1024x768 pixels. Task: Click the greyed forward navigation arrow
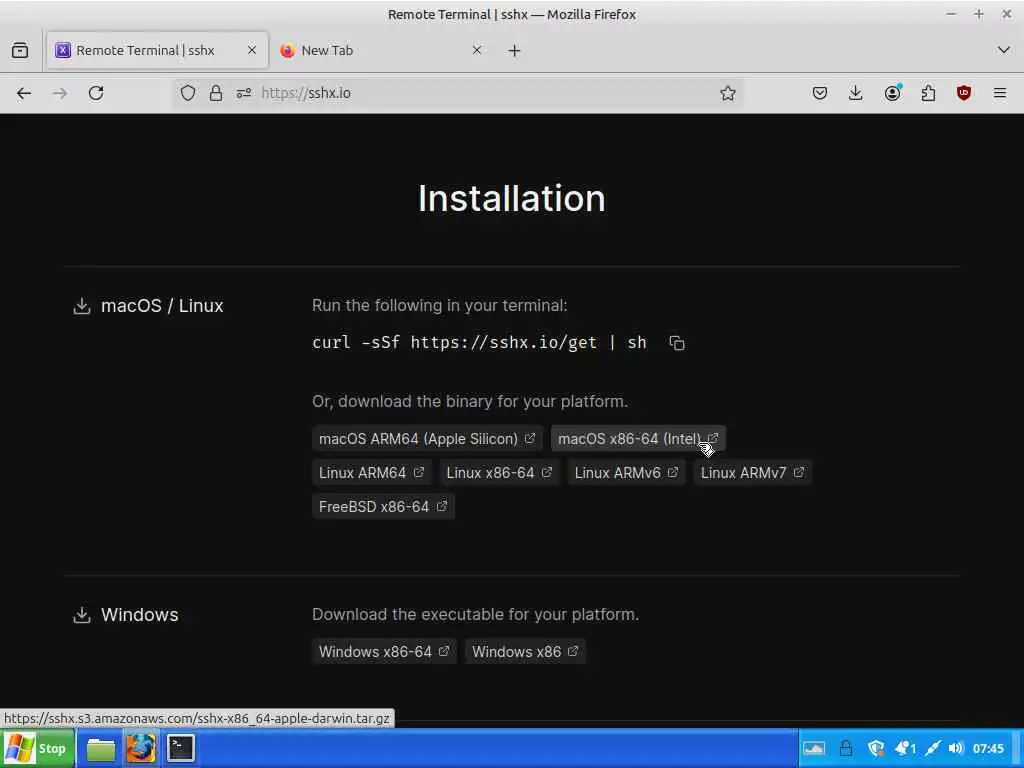click(x=59, y=93)
